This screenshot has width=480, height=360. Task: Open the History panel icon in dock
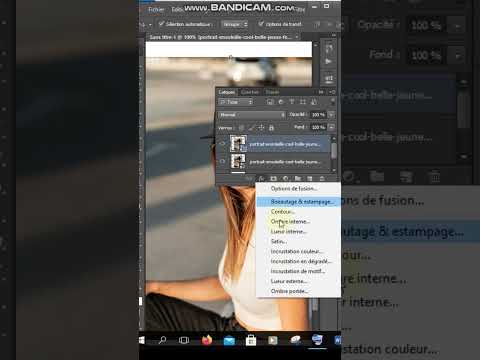pos(329,49)
